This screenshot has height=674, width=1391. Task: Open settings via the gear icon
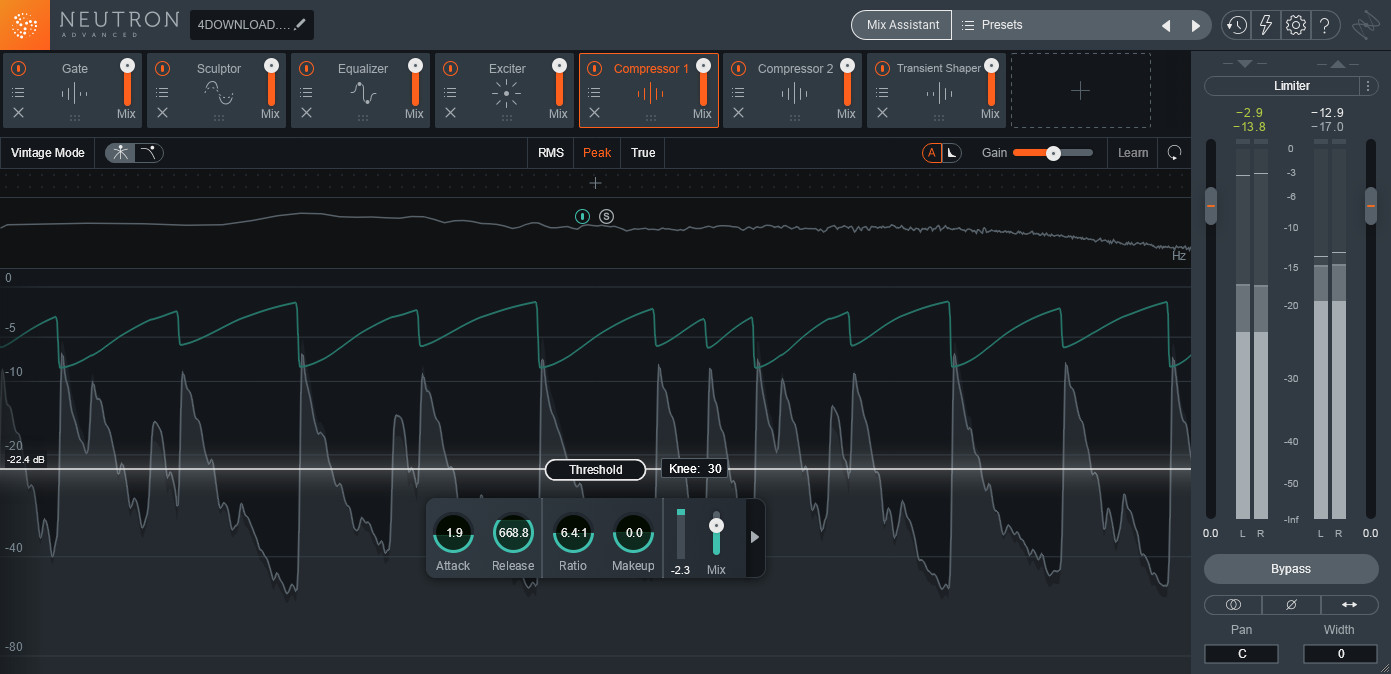[x=1296, y=25]
